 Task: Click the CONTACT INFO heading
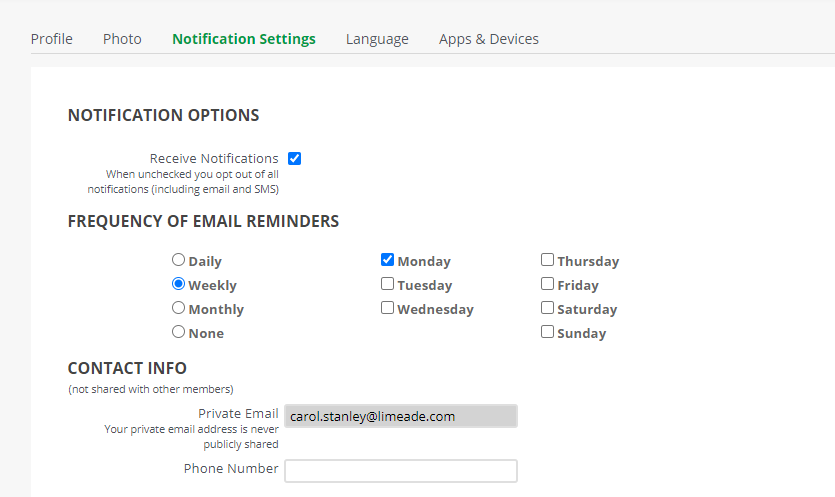(x=127, y=368)
